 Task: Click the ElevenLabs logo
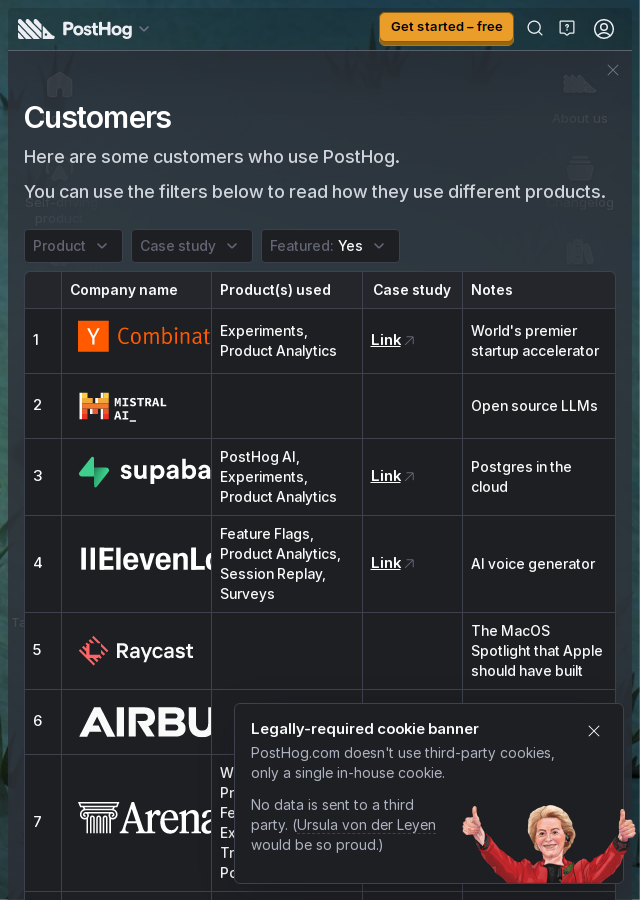coord(145,560)
